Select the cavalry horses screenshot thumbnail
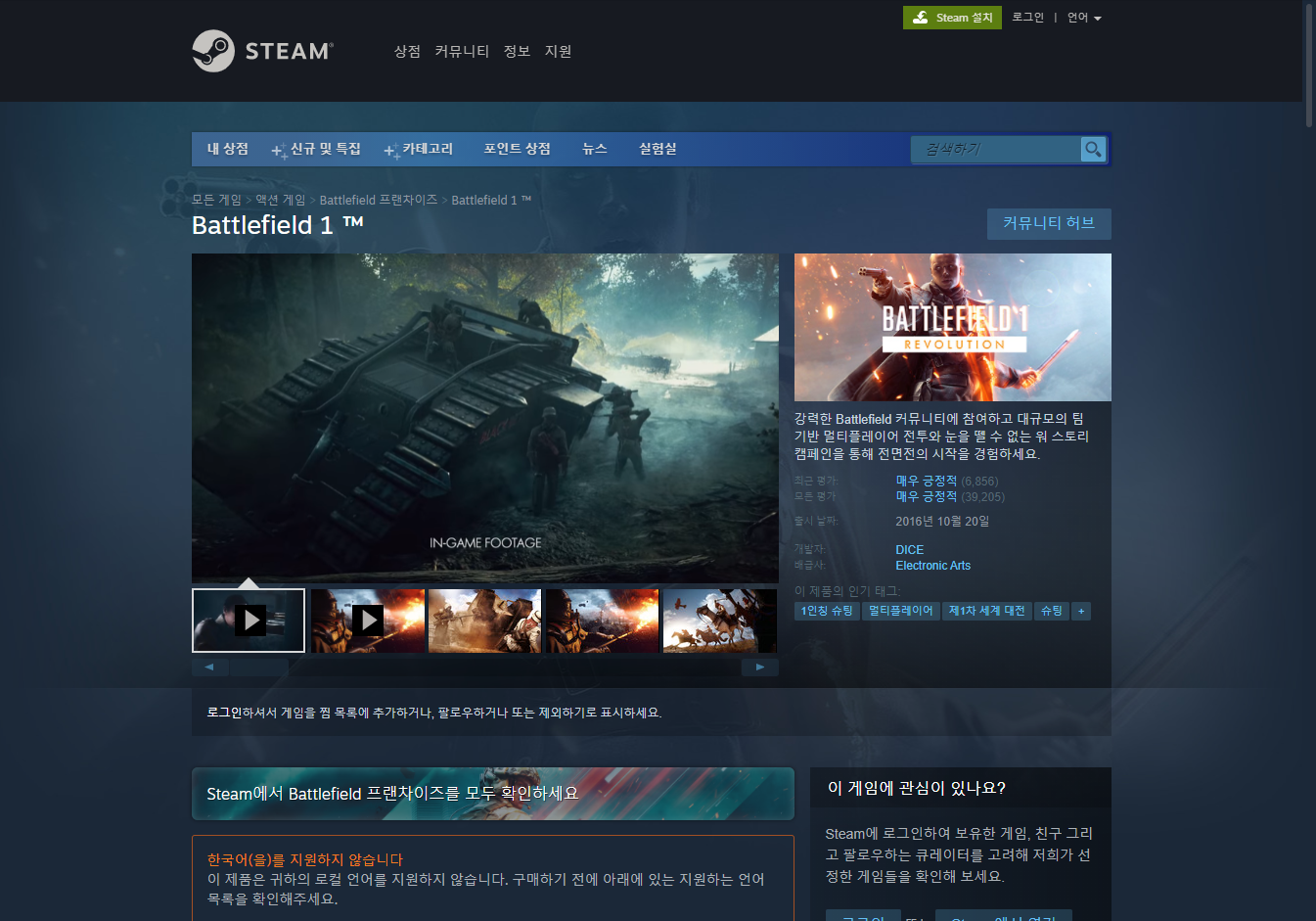The width and height of the screenshot is (1316, 921). pos(720,621)
